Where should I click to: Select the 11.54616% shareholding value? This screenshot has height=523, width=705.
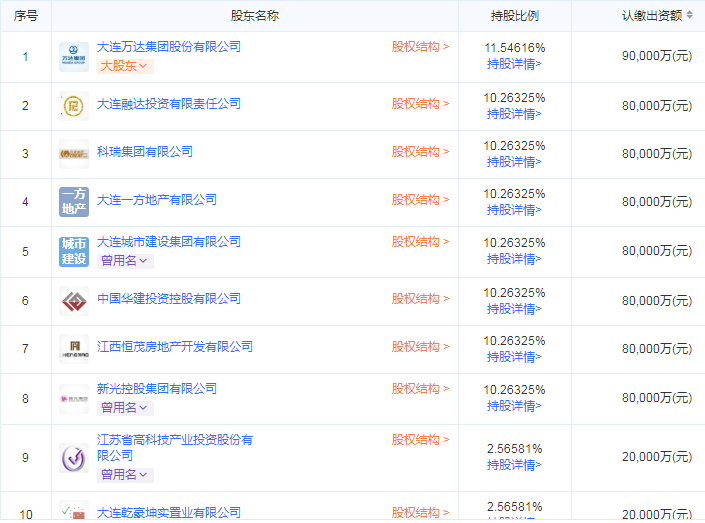click(515, 48)
